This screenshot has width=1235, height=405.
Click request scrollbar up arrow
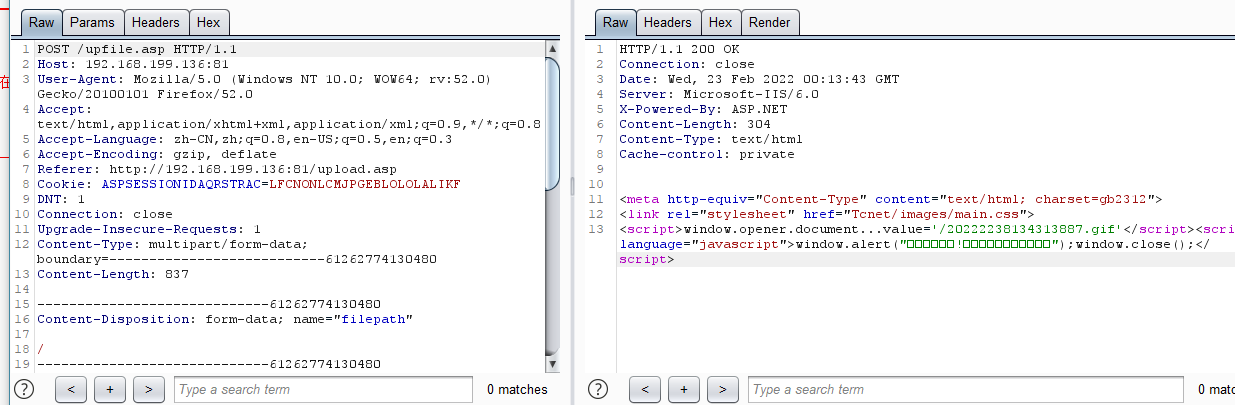point(552,48)
